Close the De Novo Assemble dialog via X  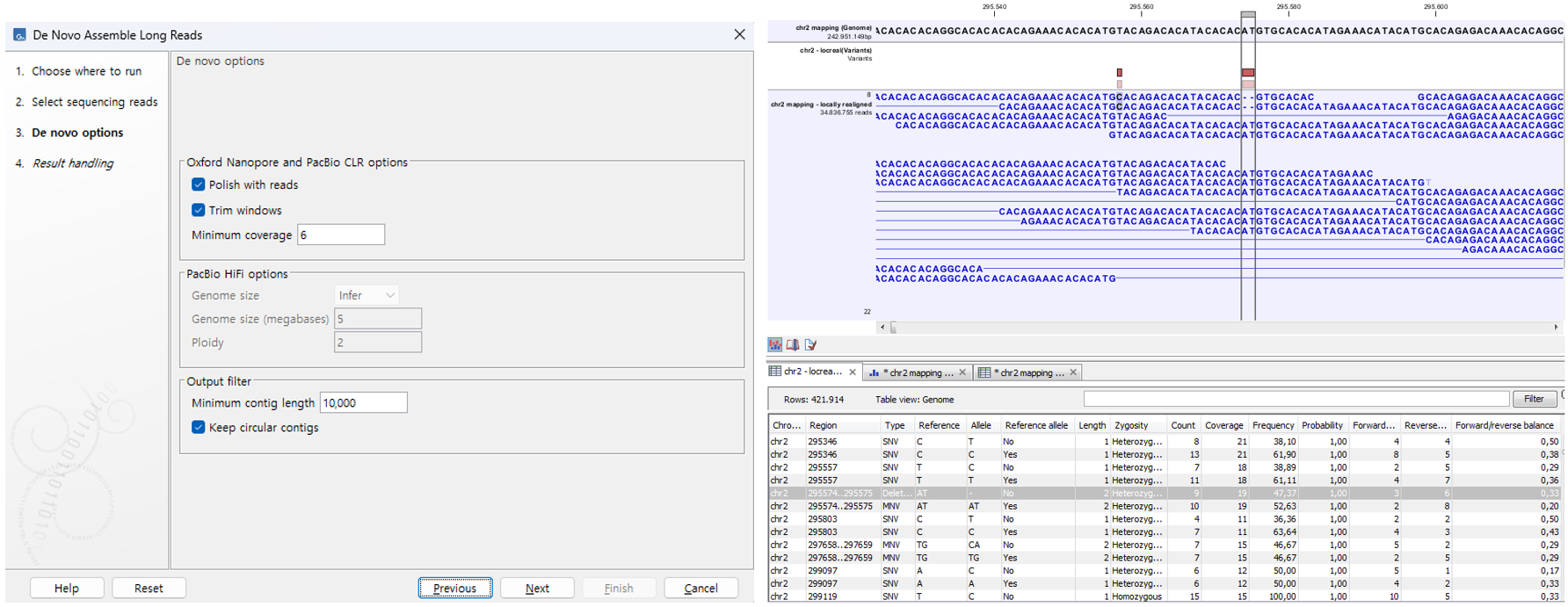click(x=739, y=34)
